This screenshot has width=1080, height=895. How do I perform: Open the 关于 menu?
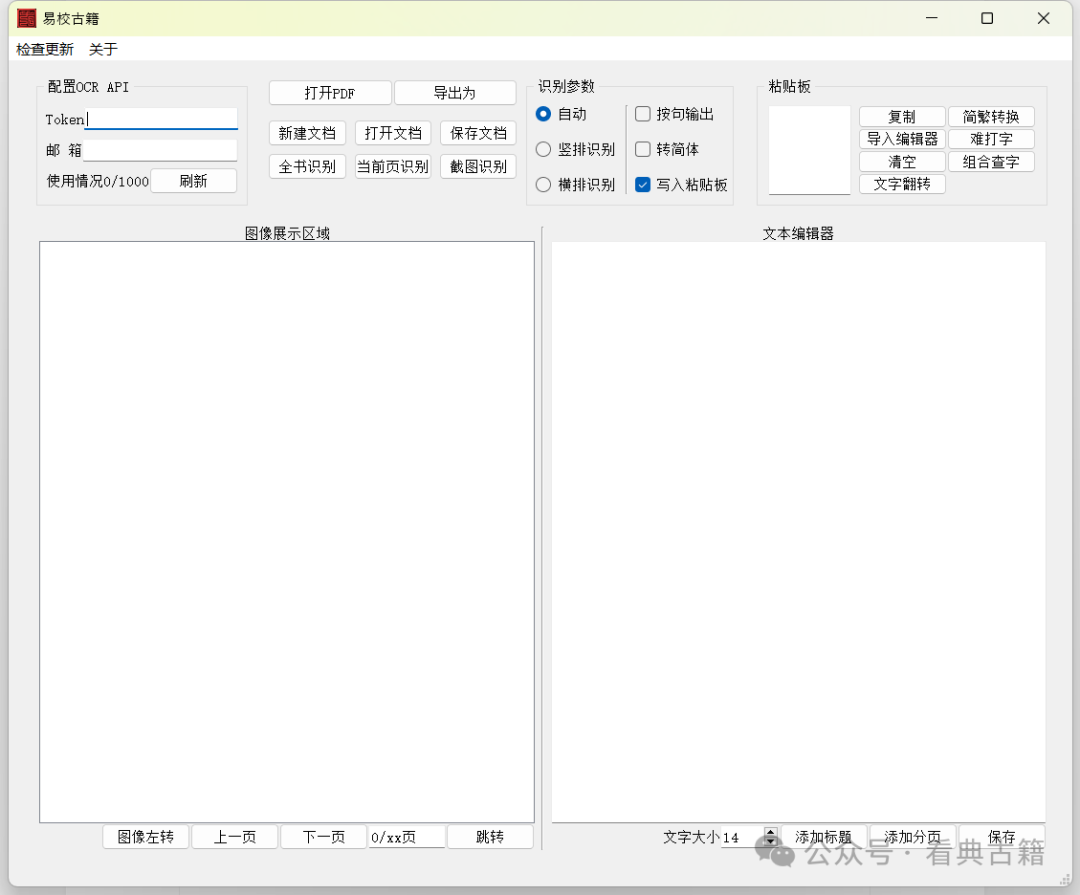pos(103,49)
